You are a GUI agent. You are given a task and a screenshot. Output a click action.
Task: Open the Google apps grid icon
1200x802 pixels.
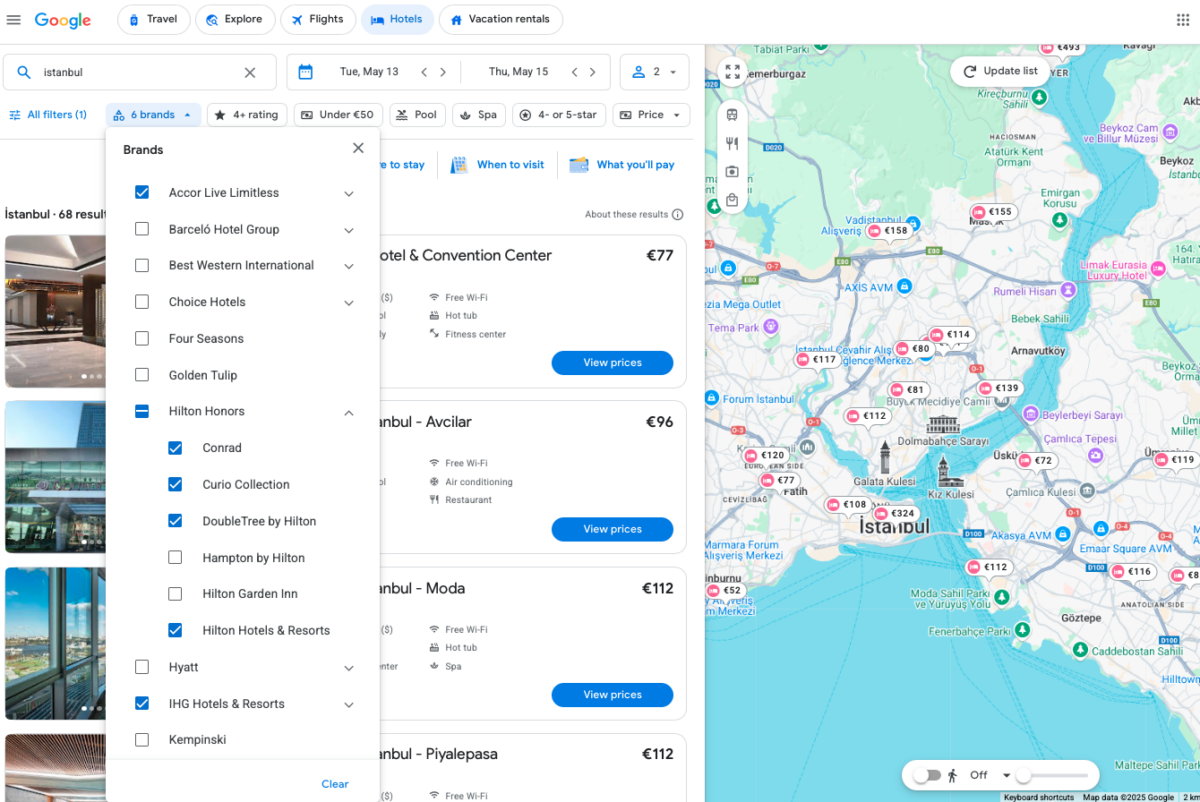point(1183,20)
